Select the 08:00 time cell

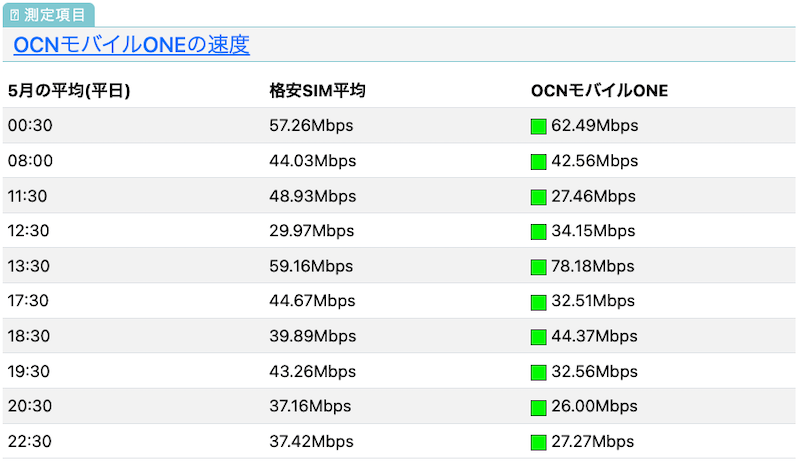[x=30, y=161]
